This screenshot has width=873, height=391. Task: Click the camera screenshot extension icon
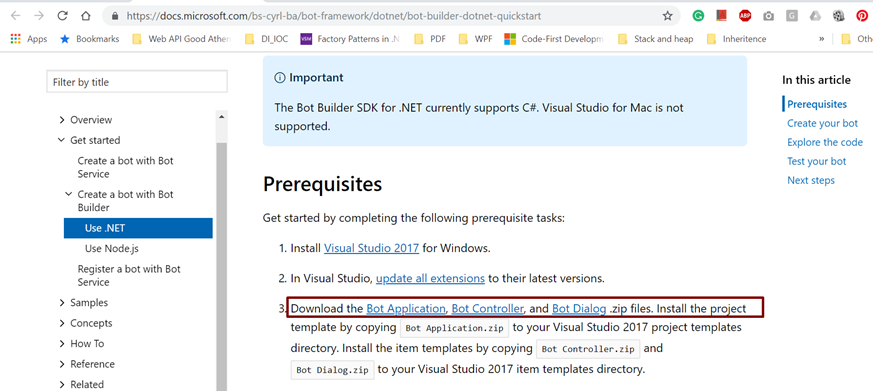click(768, 16)
